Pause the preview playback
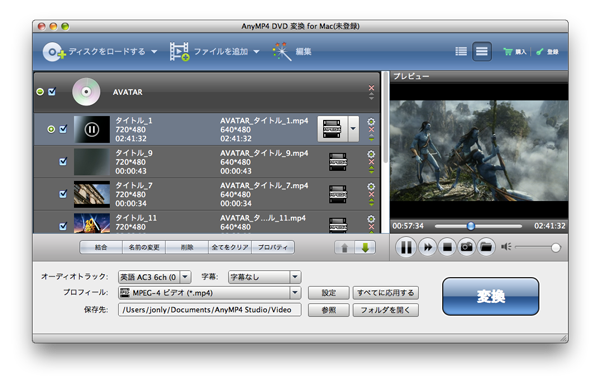600x387 pixels. [406, 247]
